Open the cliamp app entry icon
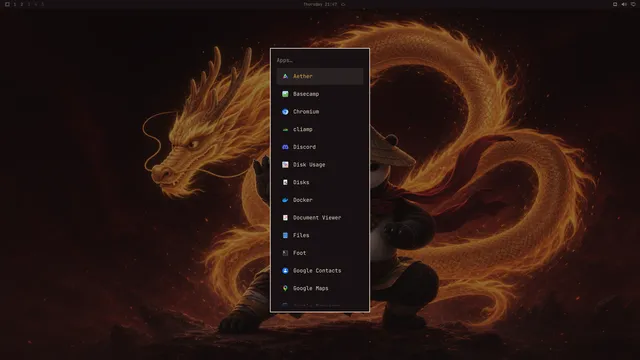The width and height of the screenshot is (640, 360). [285, 129]
